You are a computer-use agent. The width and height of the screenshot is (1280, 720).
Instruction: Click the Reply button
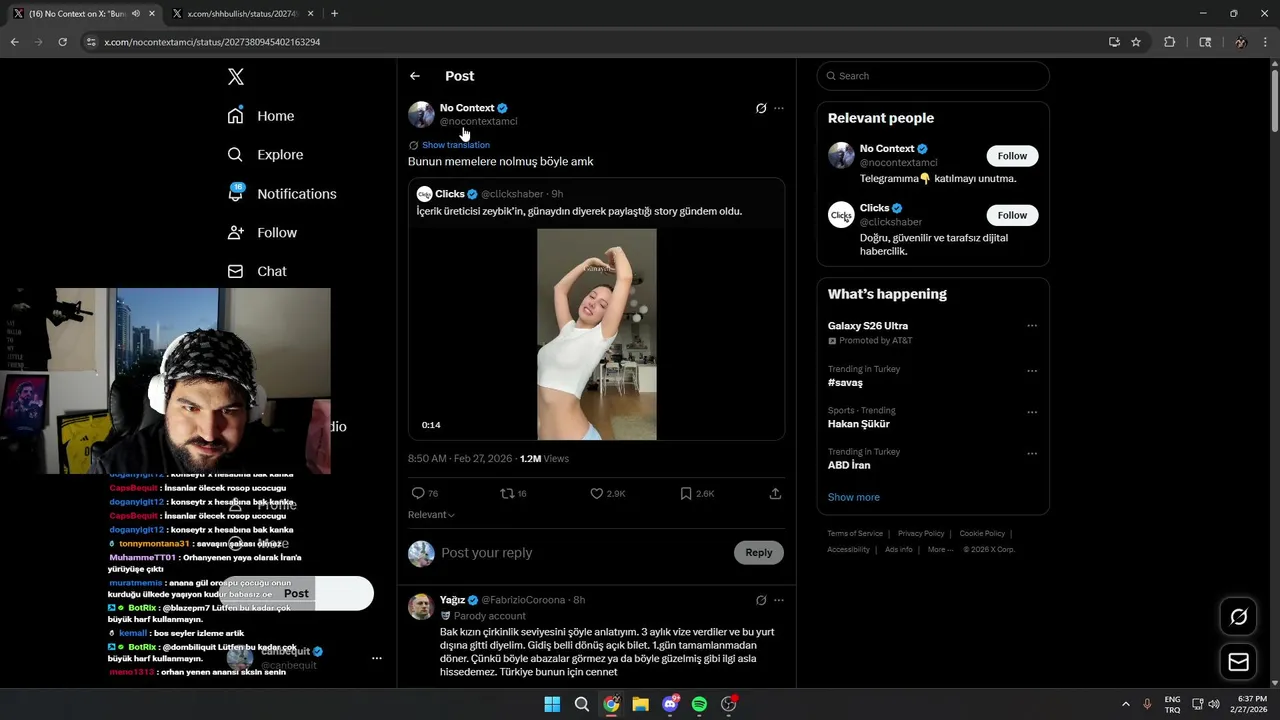pyautogui.click(x=759, y=553)
